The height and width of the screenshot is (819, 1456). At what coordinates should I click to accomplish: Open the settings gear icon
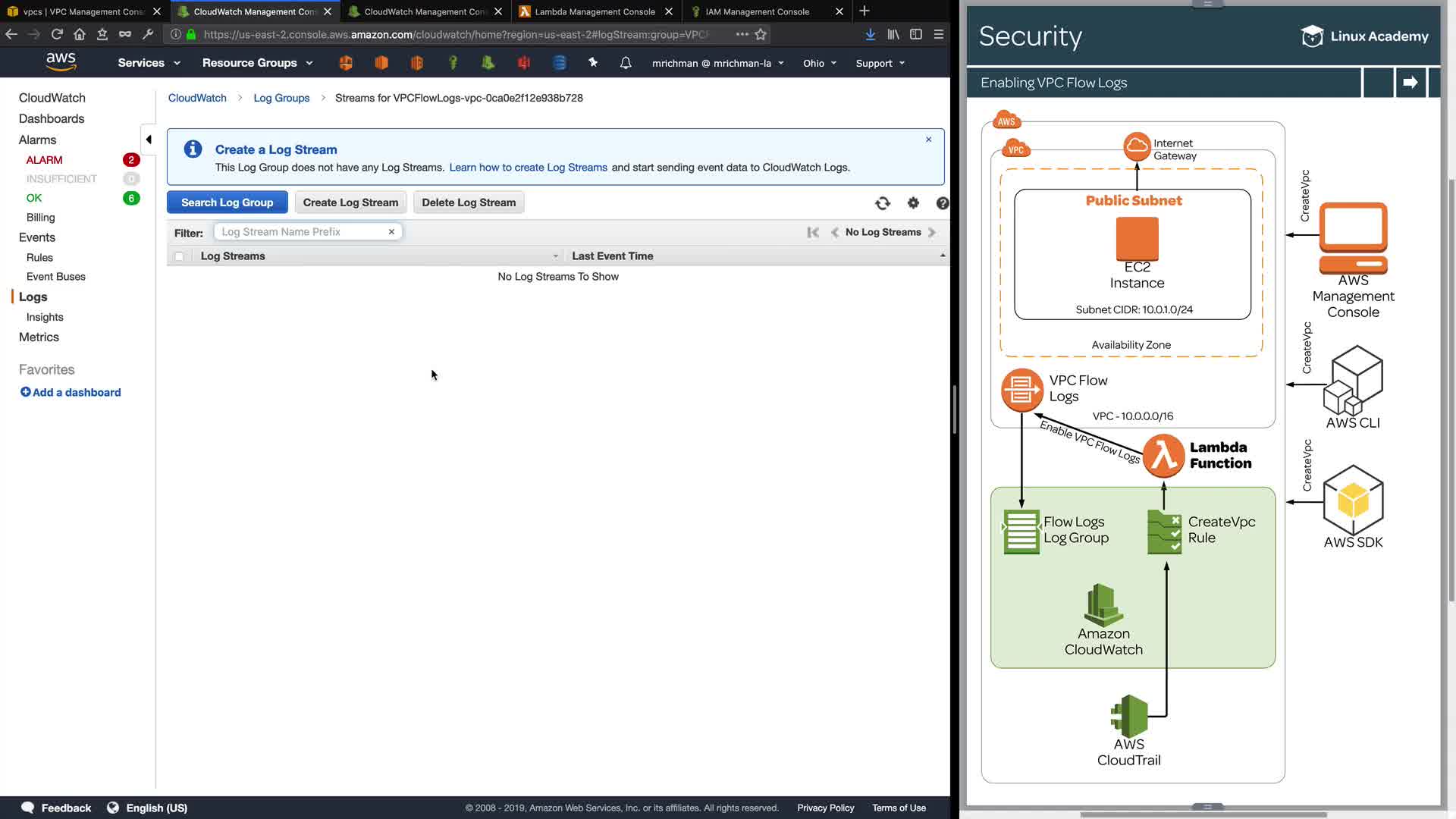pos(913,203)
